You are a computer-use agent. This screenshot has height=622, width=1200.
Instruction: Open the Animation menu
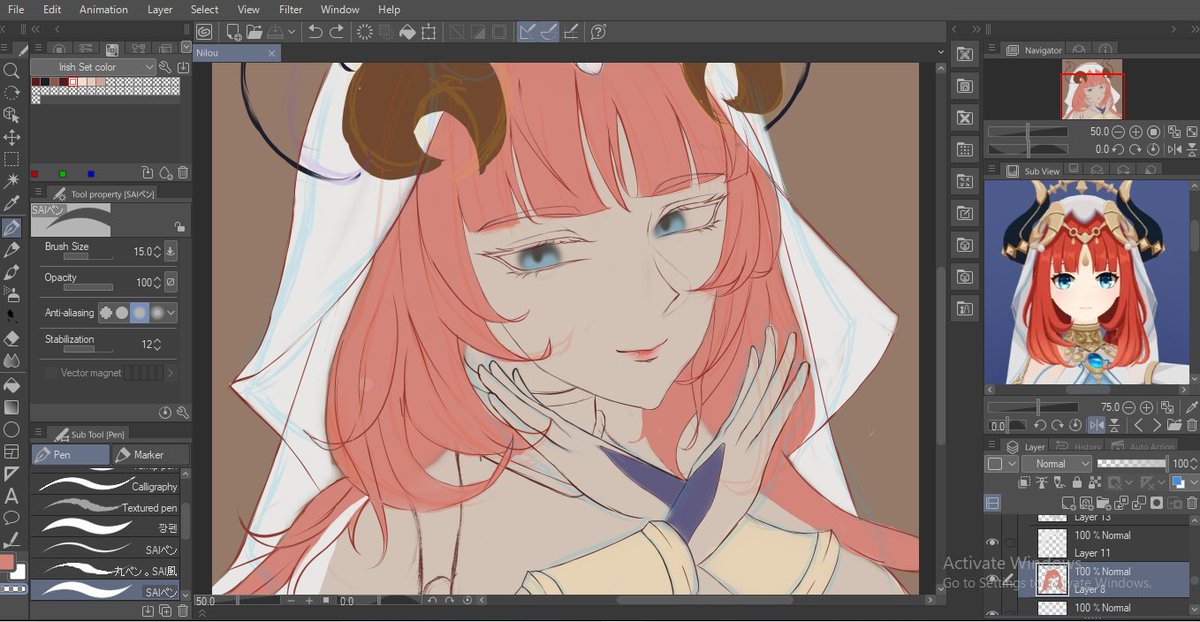click(104, 9)
